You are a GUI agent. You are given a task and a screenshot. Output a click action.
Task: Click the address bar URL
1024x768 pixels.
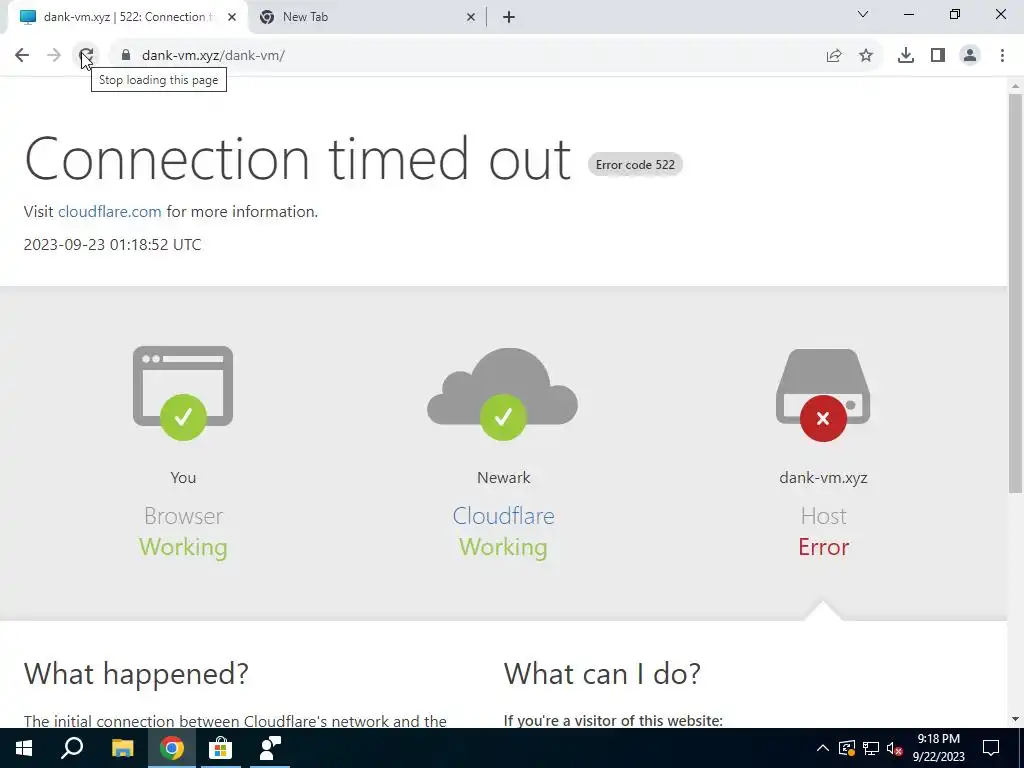(213, 56)
